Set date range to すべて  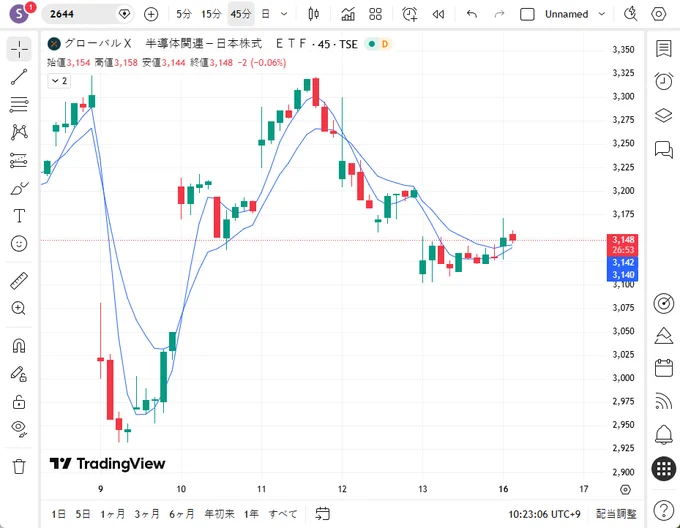(283, 514)
